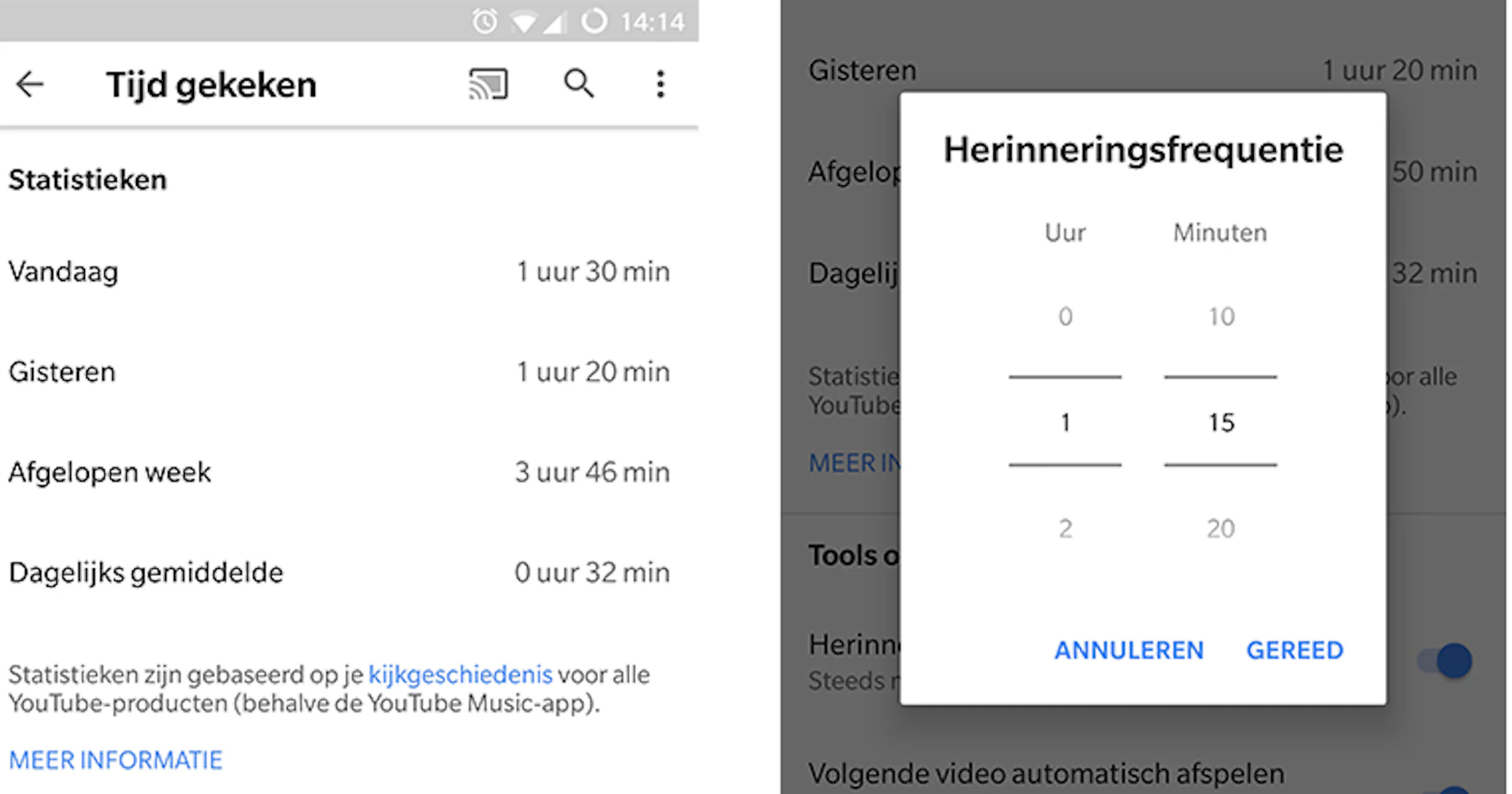Tap the Herinneringsfrequentie dialog title
The width and height of the screenshot is (1512, 794).
click(x=1143, y=151)
